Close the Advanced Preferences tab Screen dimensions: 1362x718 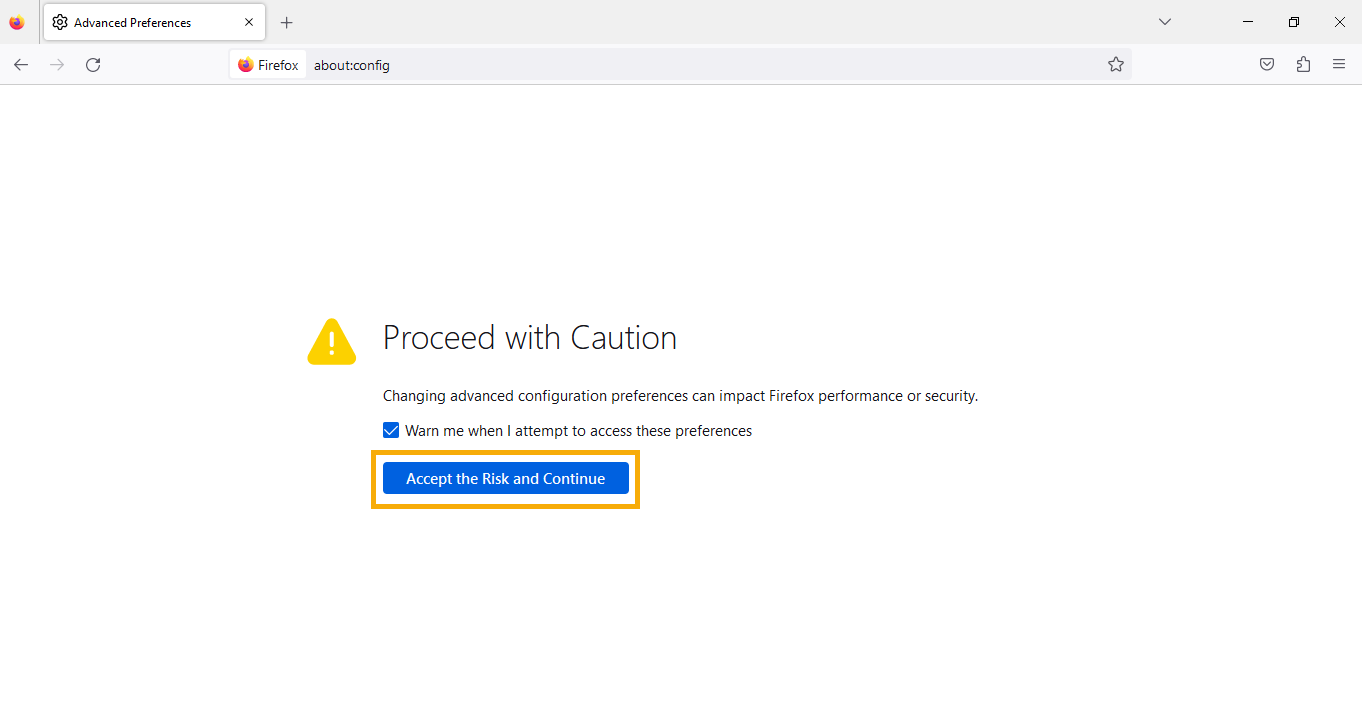click(249, 22)
